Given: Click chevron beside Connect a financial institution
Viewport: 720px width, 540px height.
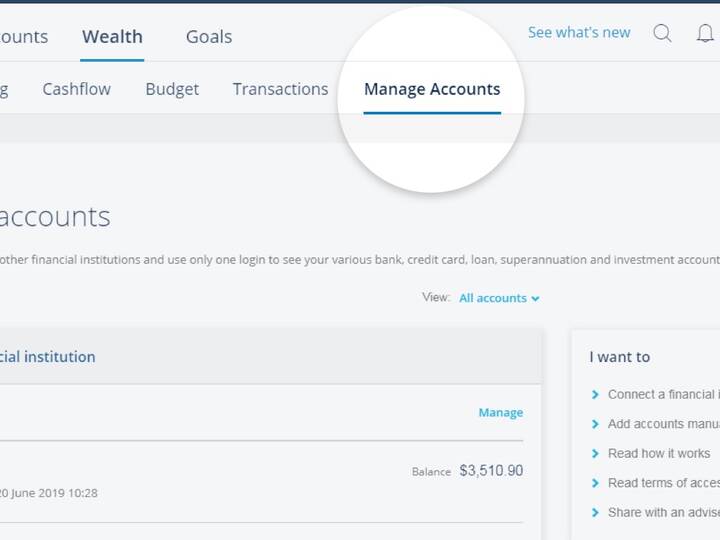Looking at the screenshot, I should 595,394.
